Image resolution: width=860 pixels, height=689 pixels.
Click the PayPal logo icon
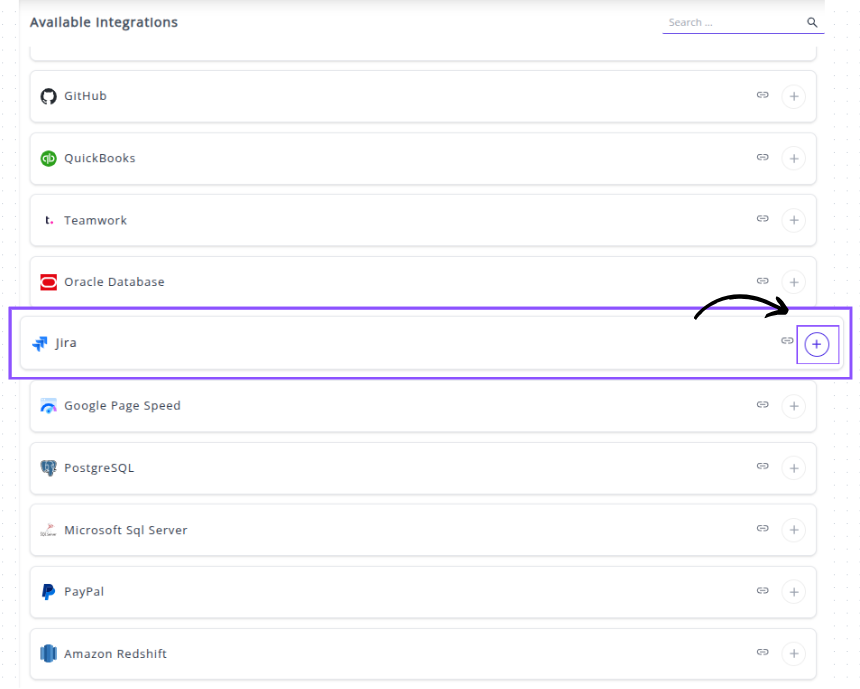click(48, 592)
